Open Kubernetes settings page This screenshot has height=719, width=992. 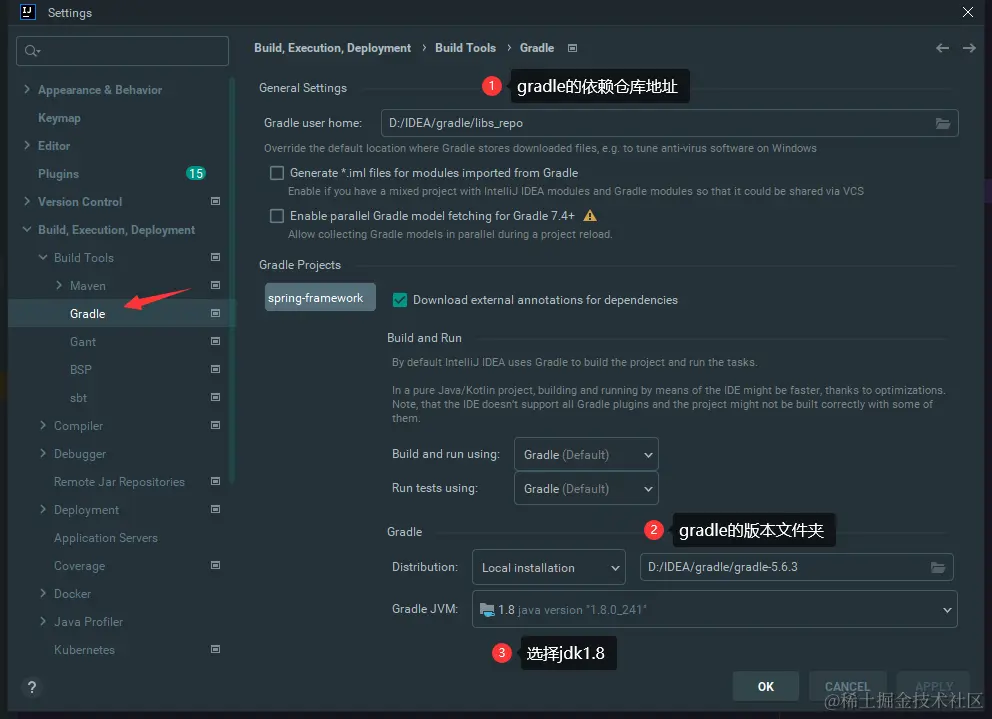click(x=84, y=650)
